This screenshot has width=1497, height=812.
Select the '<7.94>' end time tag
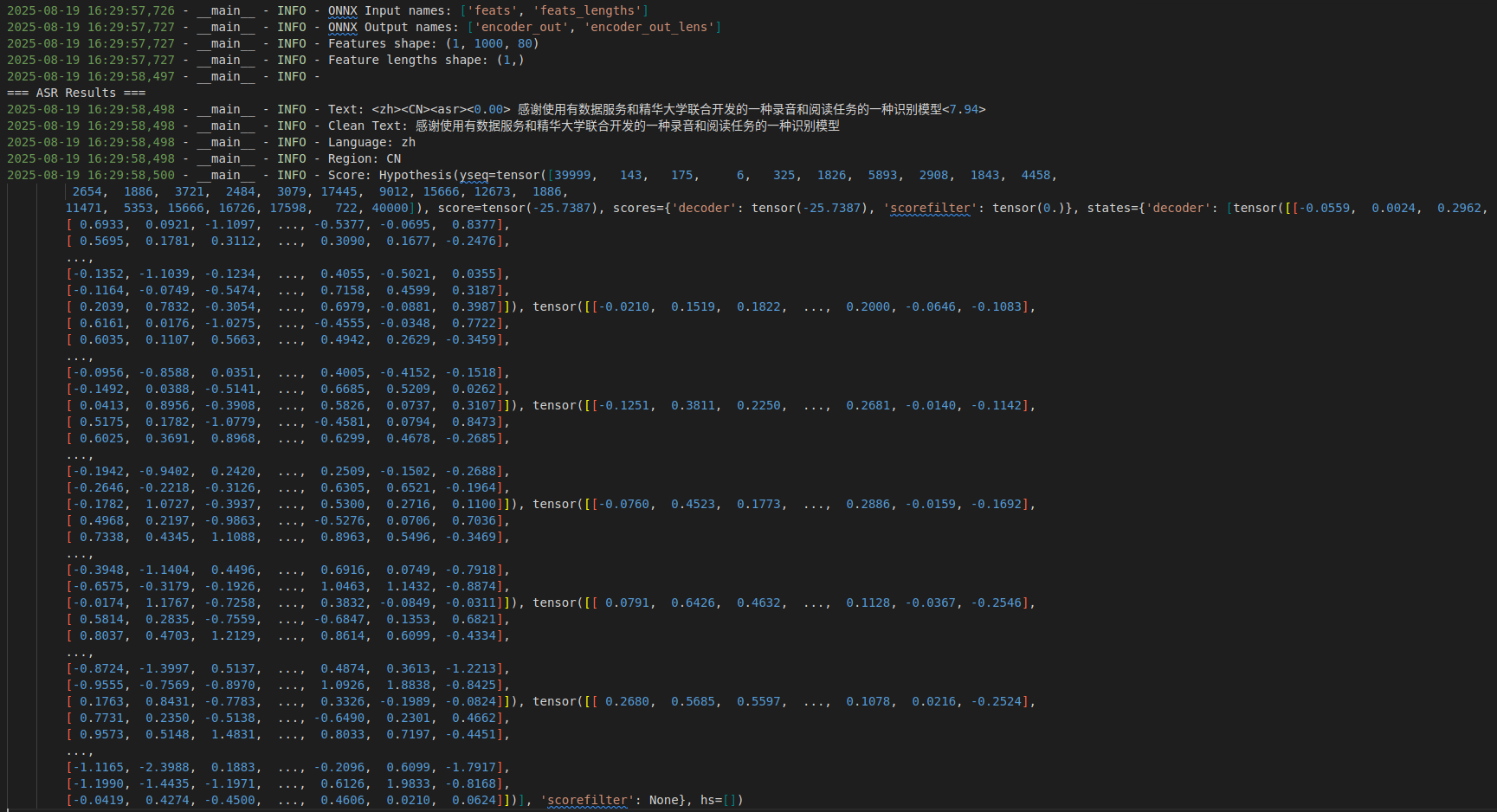(x=964, y=109)
